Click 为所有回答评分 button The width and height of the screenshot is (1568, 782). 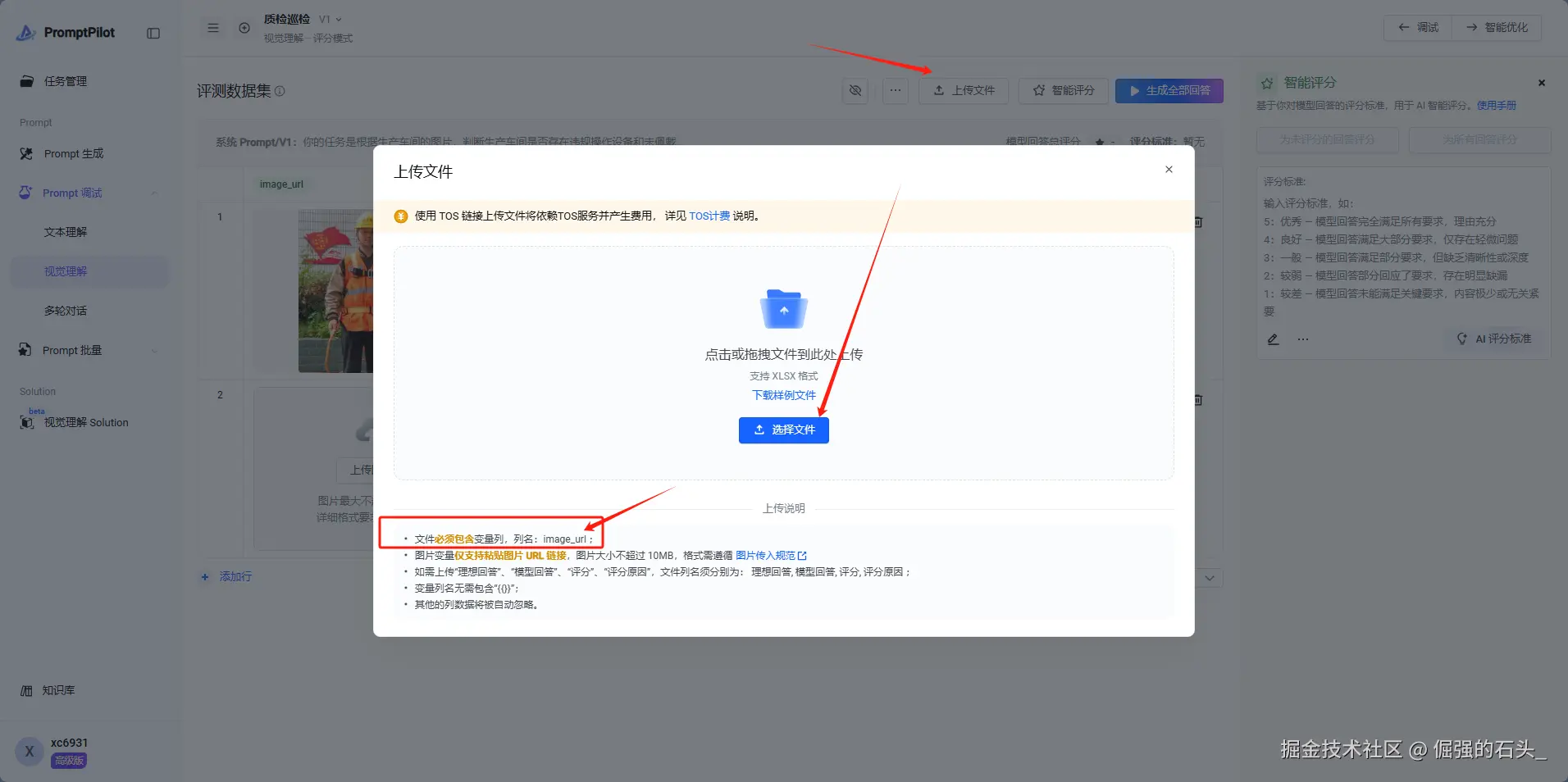pos(1480,140)
